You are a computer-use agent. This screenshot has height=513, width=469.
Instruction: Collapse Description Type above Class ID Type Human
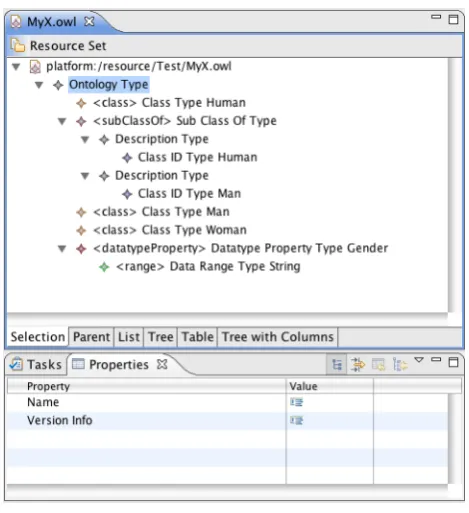pyautogui.click(x=85, y=139)
